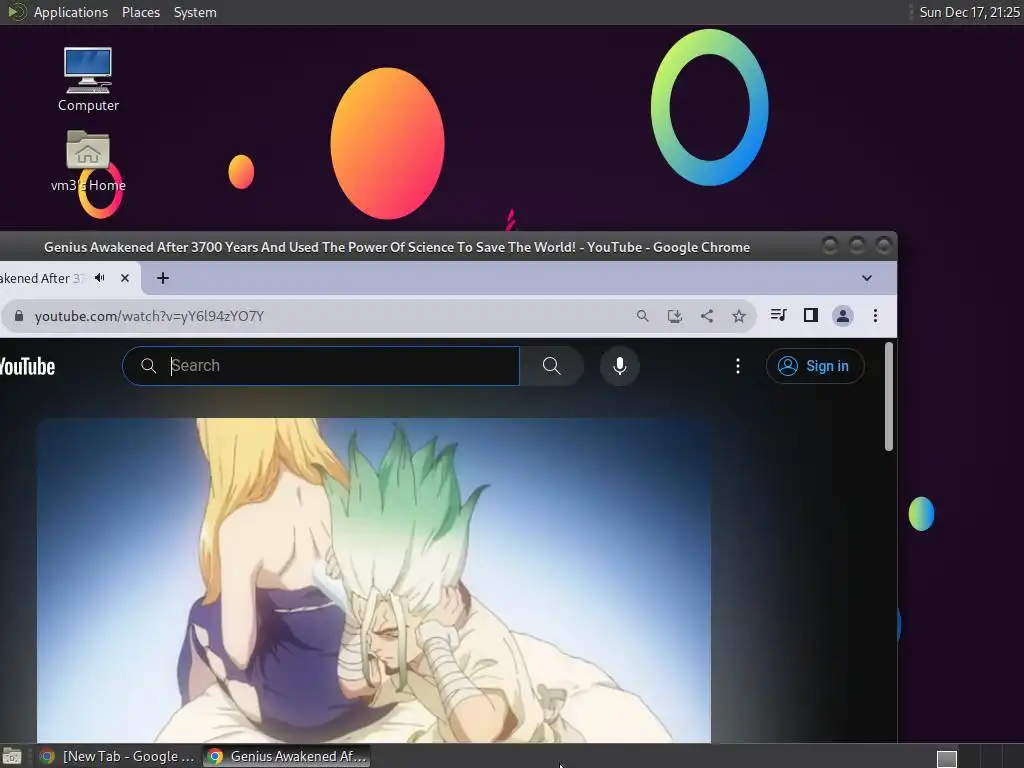This screenshot has height=768, width=1024.
Task: Switch to the New Tab - Google taskbar window
Action: tap(118, 756)
